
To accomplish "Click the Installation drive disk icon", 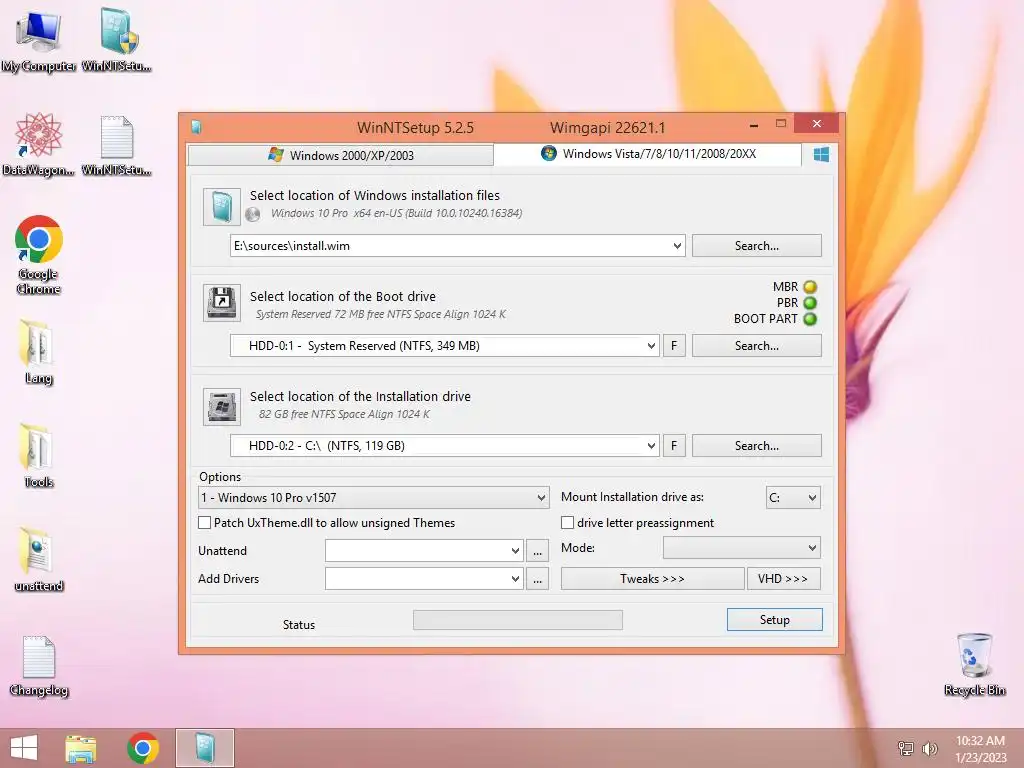I will click(221, 407).
